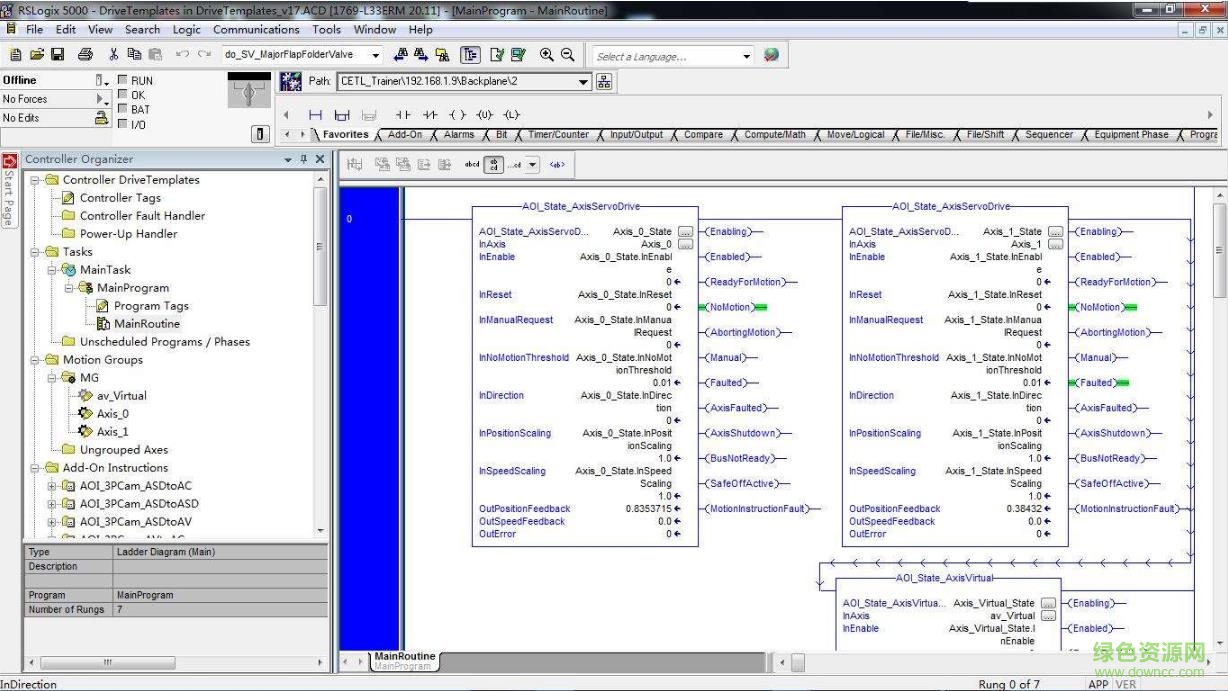Open the Select a Language dropdown
1228x691 pixels.
[746, 56]
